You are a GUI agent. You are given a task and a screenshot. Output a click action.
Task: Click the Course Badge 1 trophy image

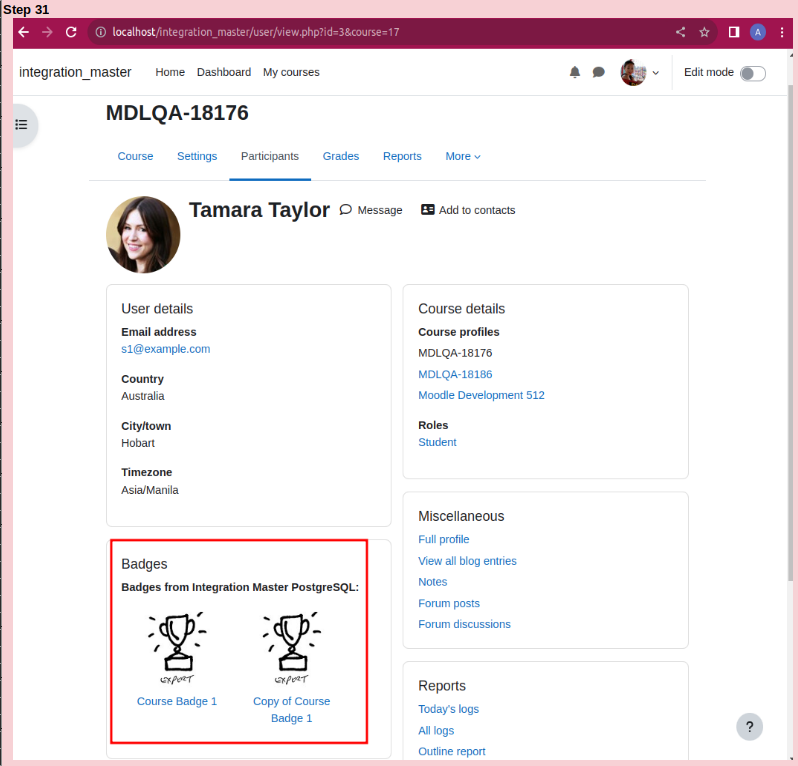pyautogui.click(x=177, y=648)
